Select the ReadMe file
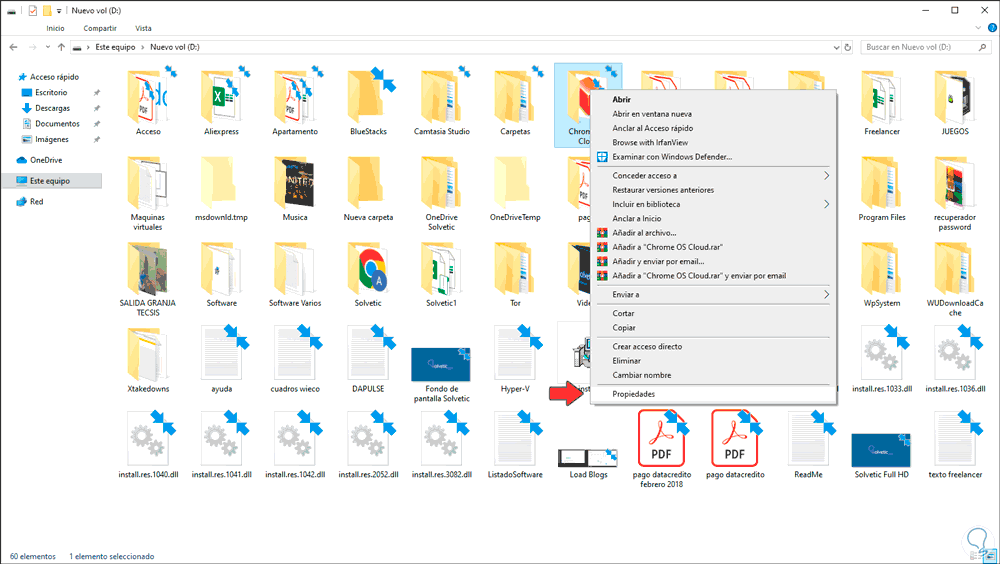The image size is (1000, 564). 808,439
